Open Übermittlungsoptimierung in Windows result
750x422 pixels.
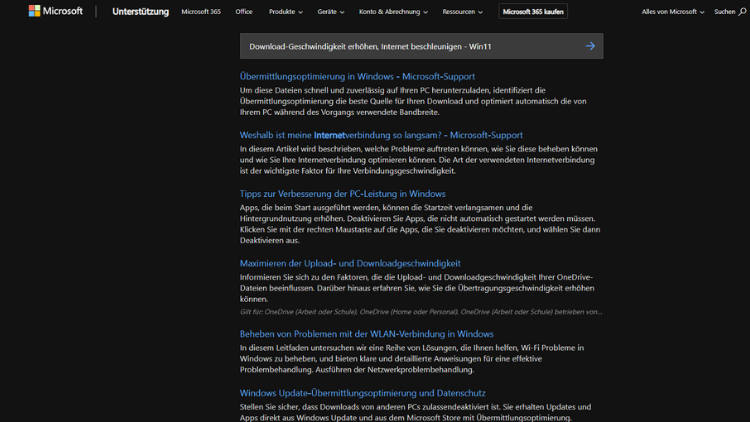coord(357,76)
